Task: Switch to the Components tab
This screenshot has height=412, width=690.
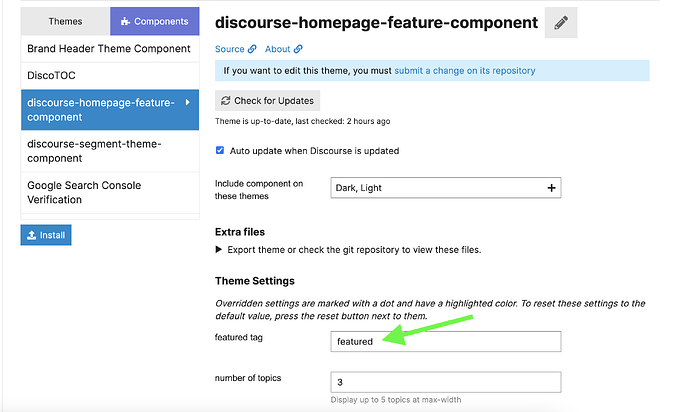Action: [x=154, y=21]
